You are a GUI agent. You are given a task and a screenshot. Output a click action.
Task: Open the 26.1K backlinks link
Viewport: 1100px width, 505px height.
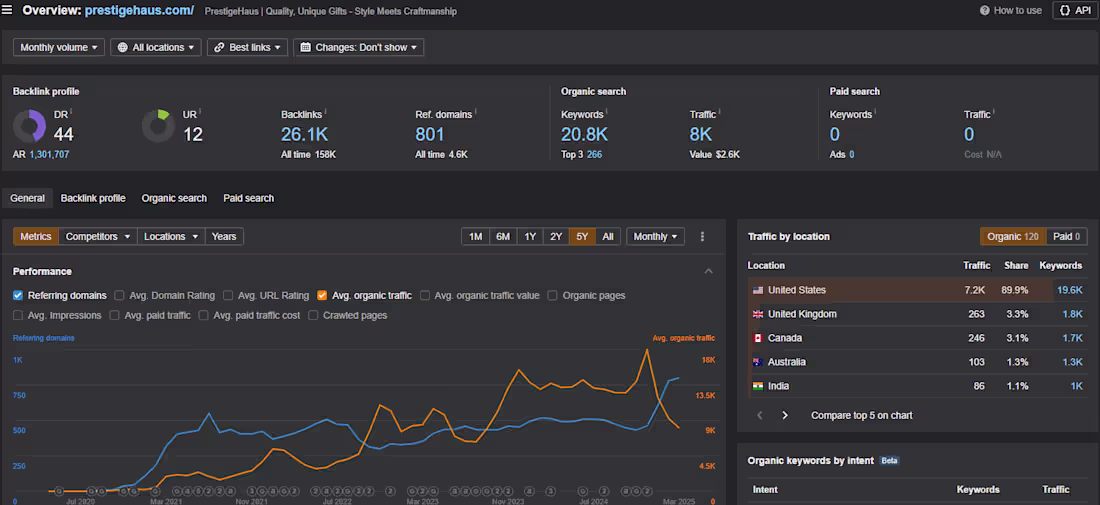pyautogui.click(x=306, y=134)
